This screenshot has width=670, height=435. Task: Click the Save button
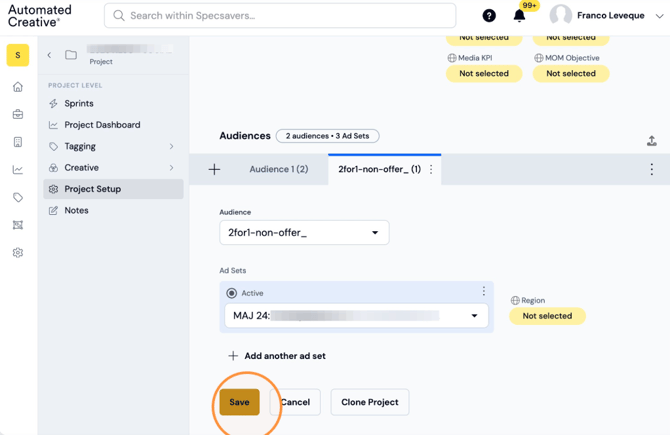click(x=239, y=402)
